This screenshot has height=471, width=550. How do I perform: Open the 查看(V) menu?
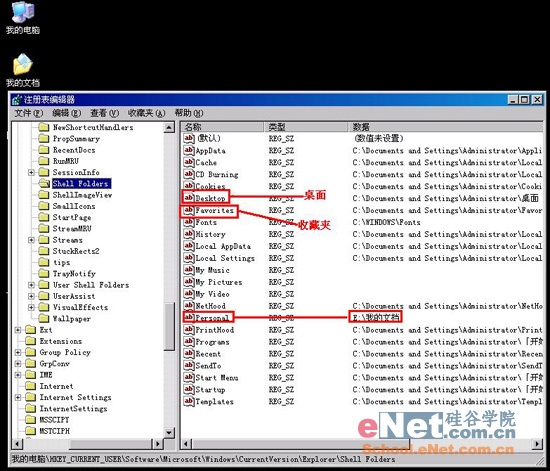pyautogui.click(x=105, y=113)
